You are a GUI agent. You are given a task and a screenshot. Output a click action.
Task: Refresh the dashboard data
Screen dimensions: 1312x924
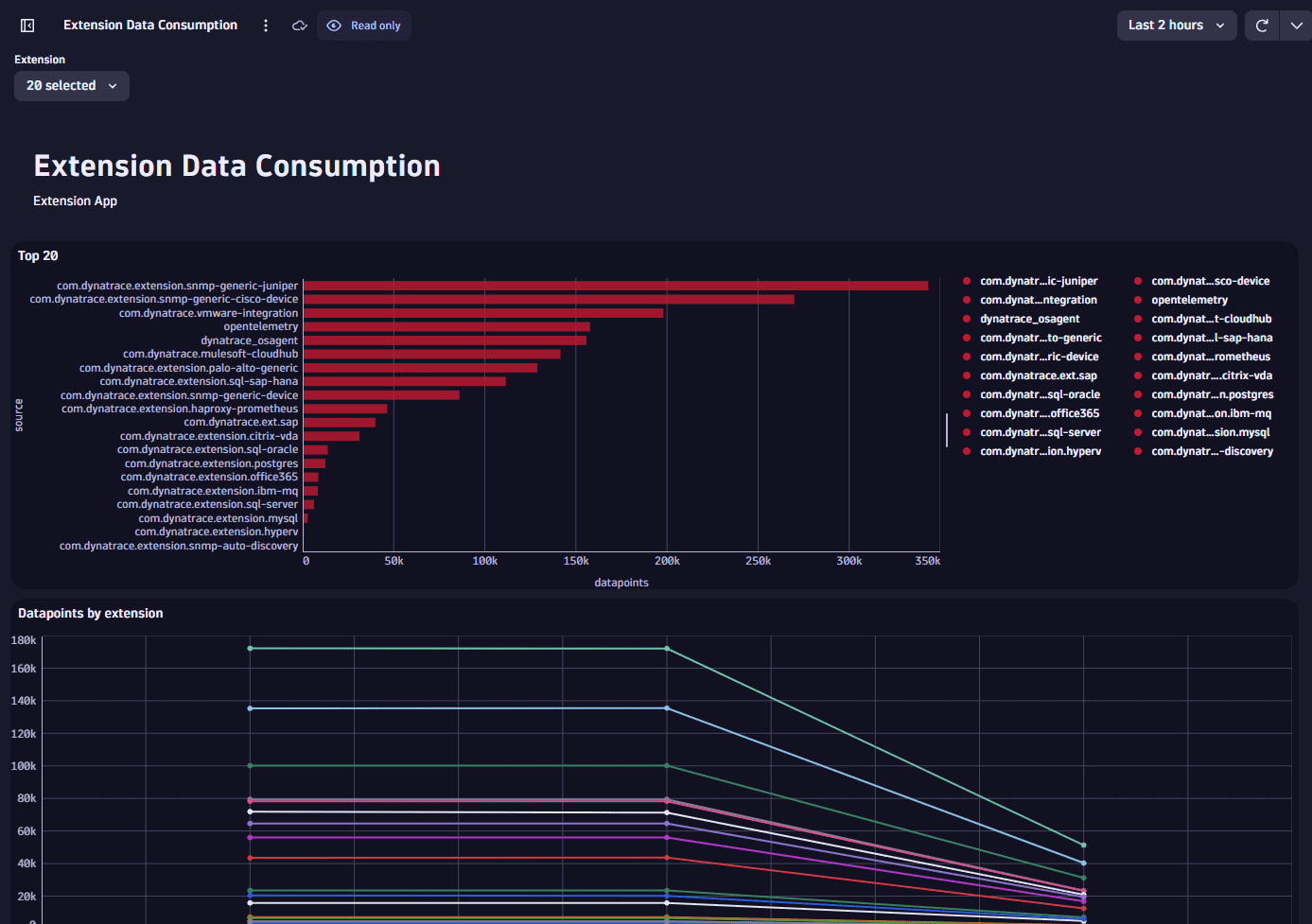[x=1262, y=26]
